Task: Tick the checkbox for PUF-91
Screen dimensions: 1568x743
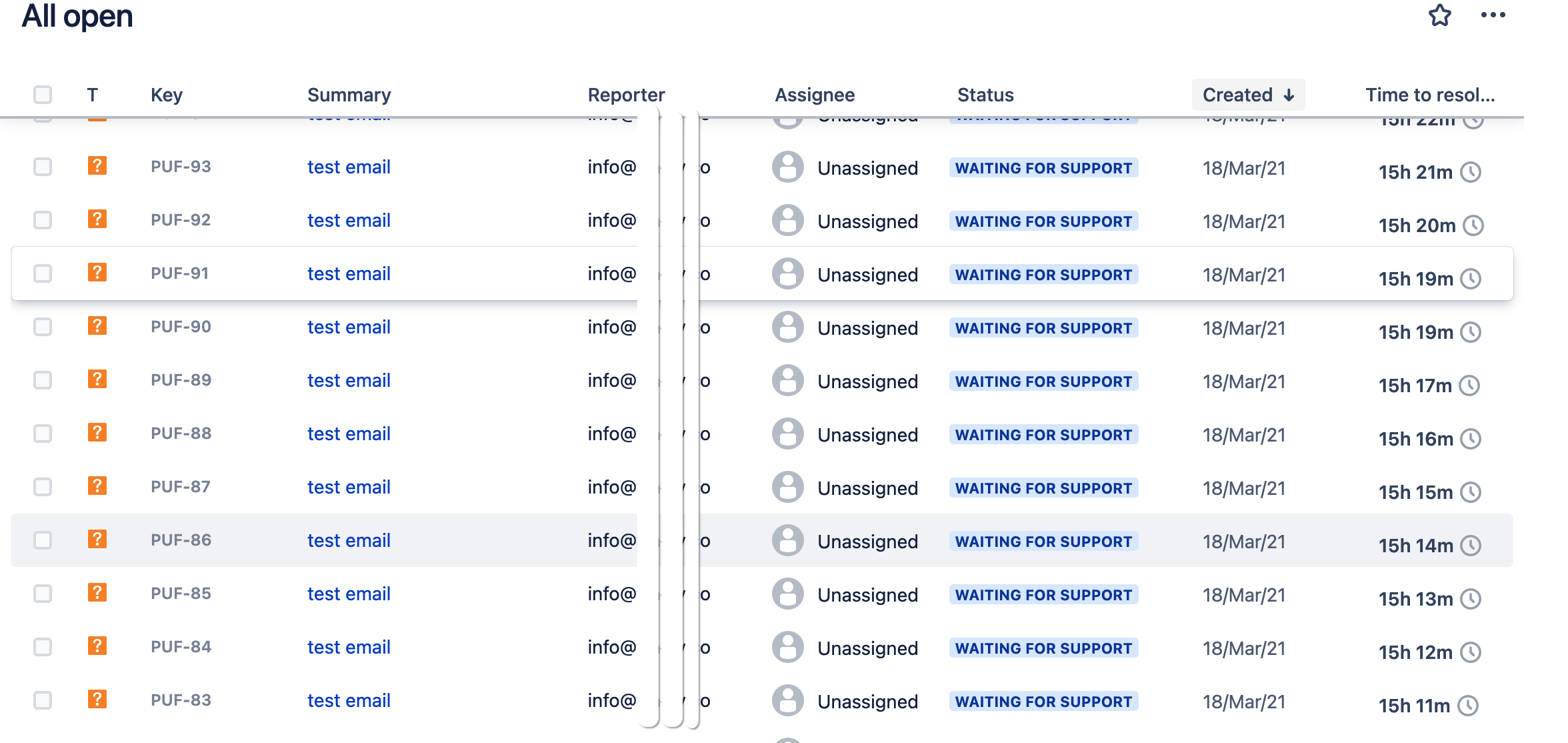Action: point(43,273)
